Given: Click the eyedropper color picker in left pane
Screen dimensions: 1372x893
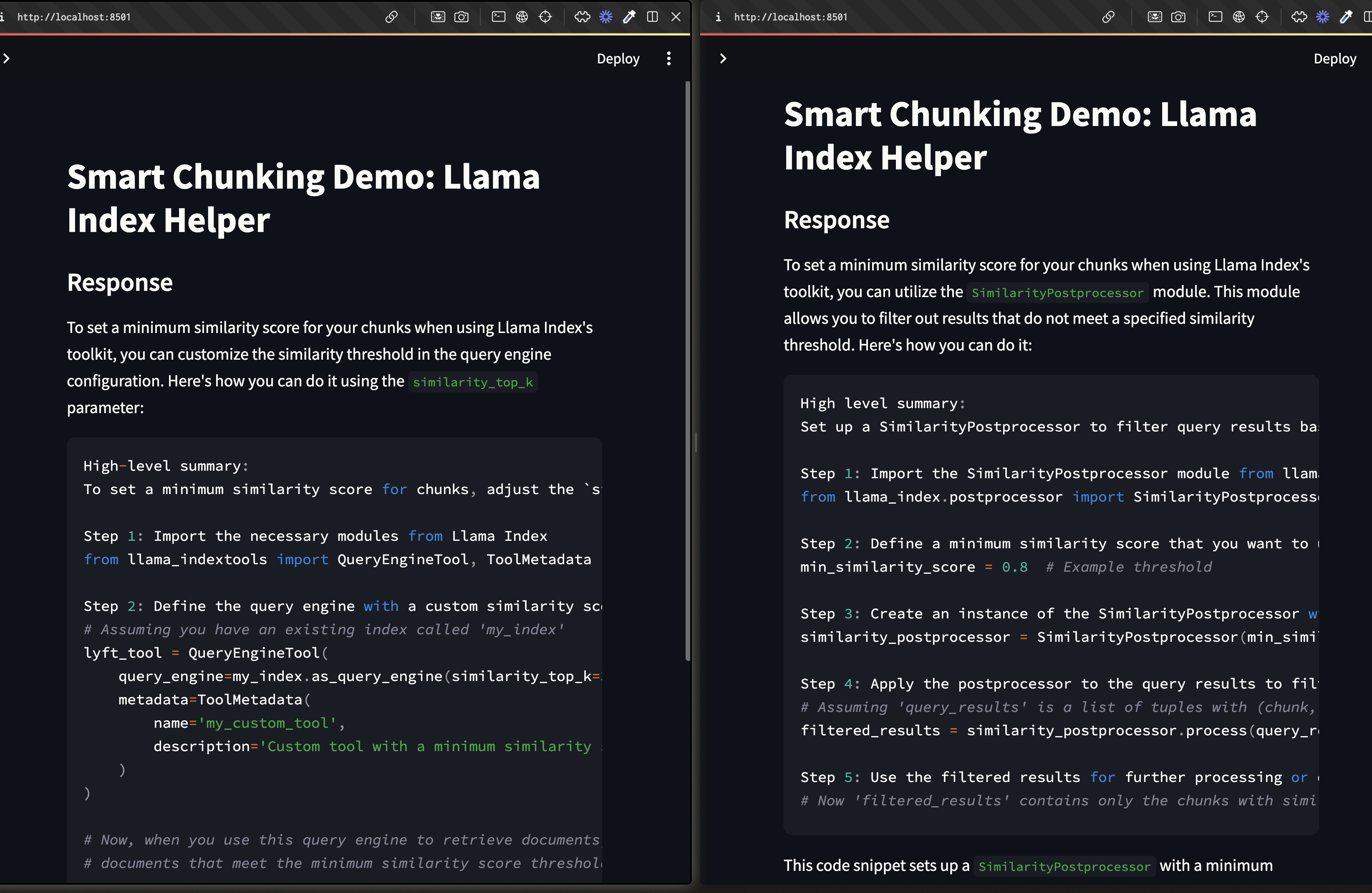Looking at the screenshot, I should coord(630,17).
